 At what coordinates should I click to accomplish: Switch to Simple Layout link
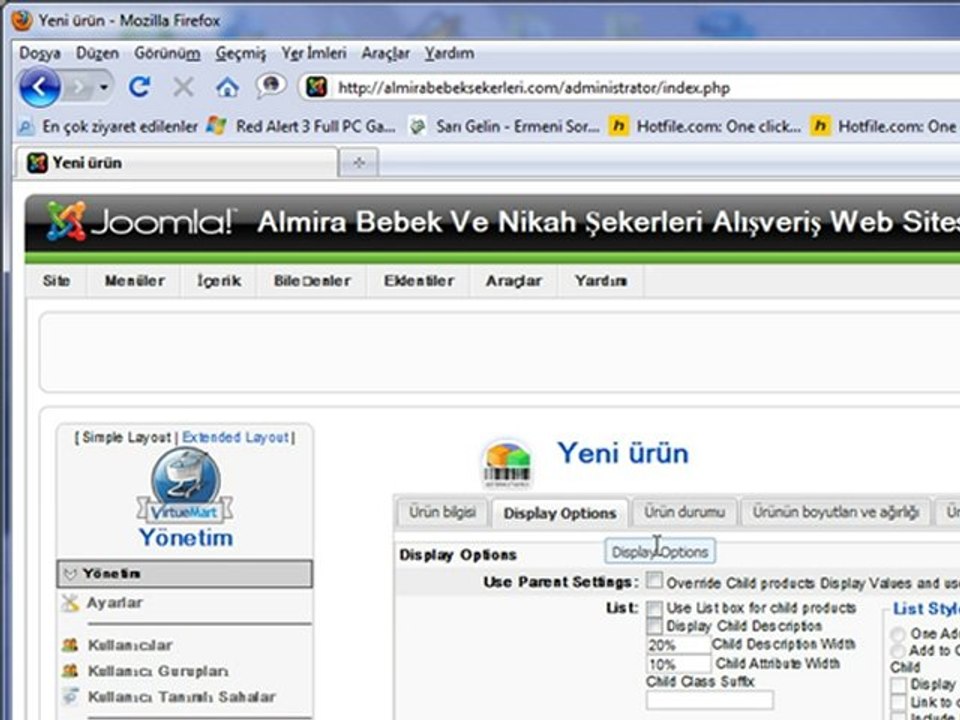click(x=127, y=438)
